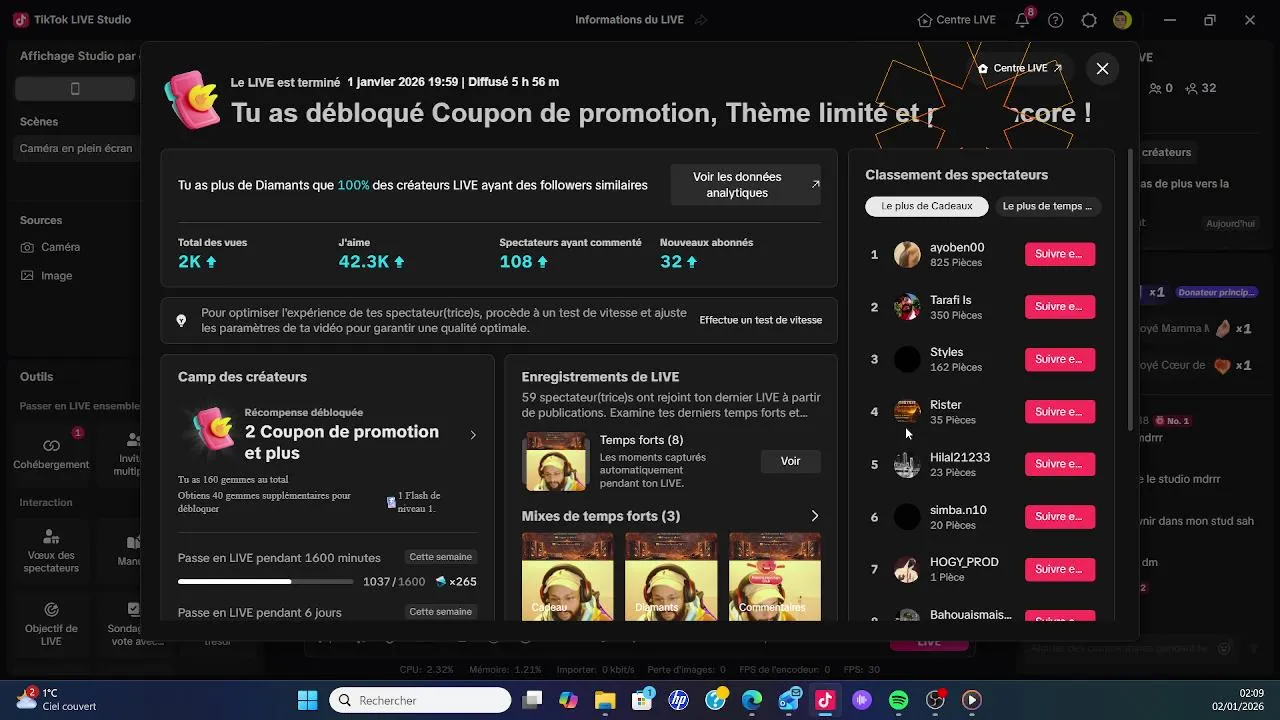
Task: Expand Mixes de temps forts arrow
Action: click(814, 516)
